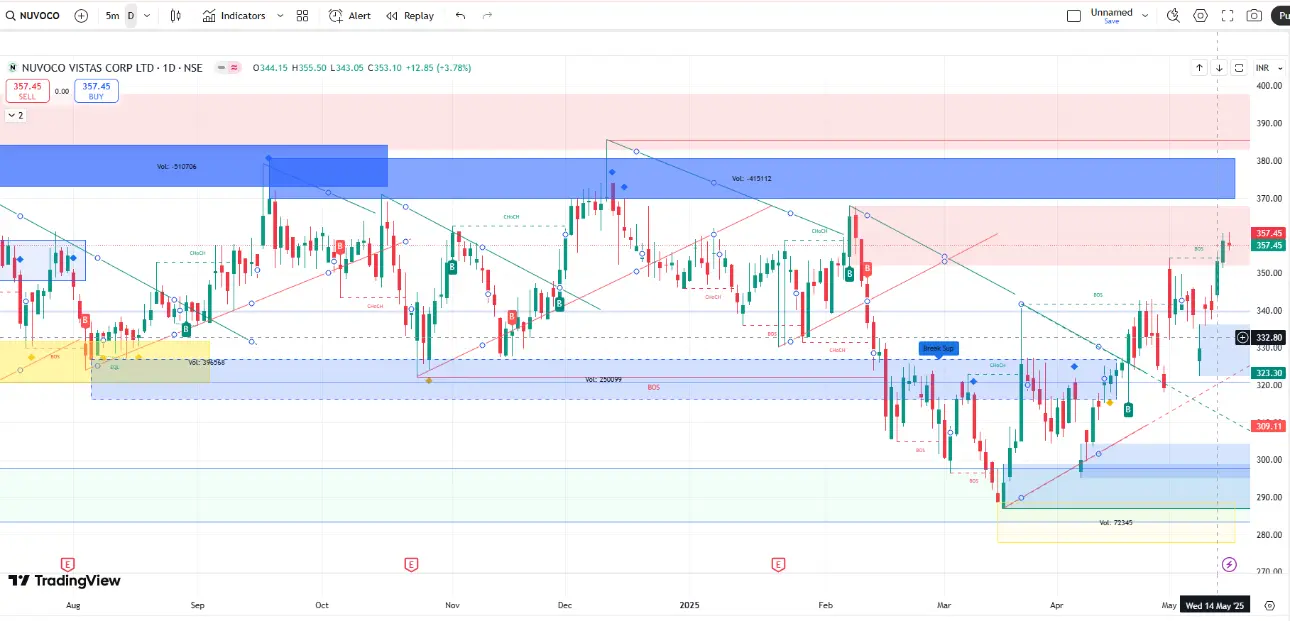Image resolution: width=1290 pixels, height=621 pixels.
Task: Move the pane down with down arrow
Action: pos(1219,68)
